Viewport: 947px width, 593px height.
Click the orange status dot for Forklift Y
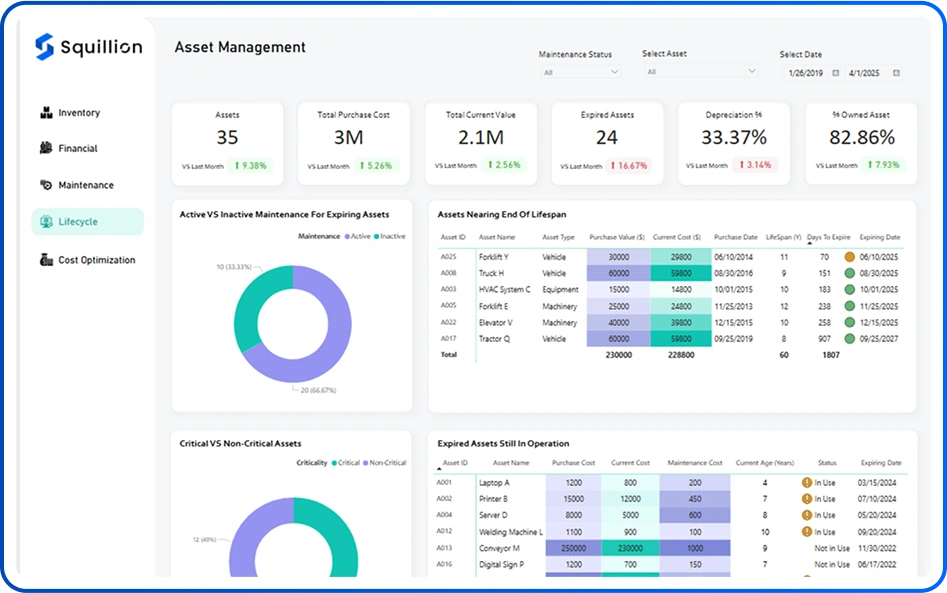pos(849,257)
